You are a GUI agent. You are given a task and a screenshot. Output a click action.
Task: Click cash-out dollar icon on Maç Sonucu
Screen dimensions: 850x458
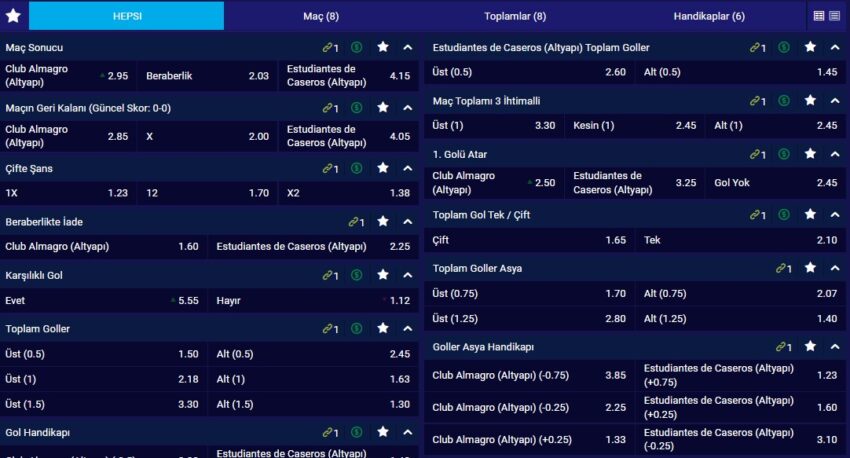(357, 47)
